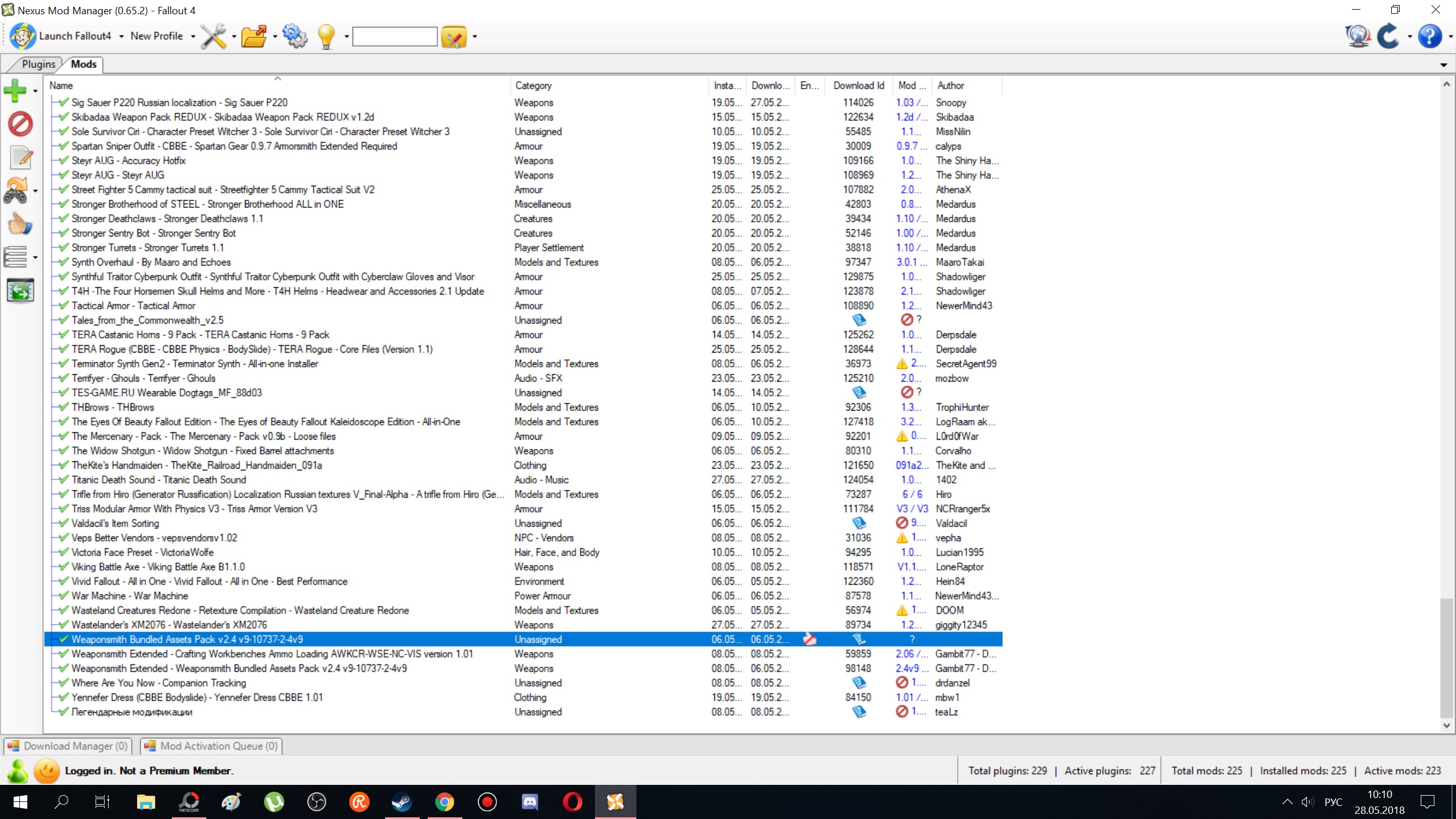Screen dimensions: 1456x819
Task: Click the search text field in toolbar
Action: point(395,36)
